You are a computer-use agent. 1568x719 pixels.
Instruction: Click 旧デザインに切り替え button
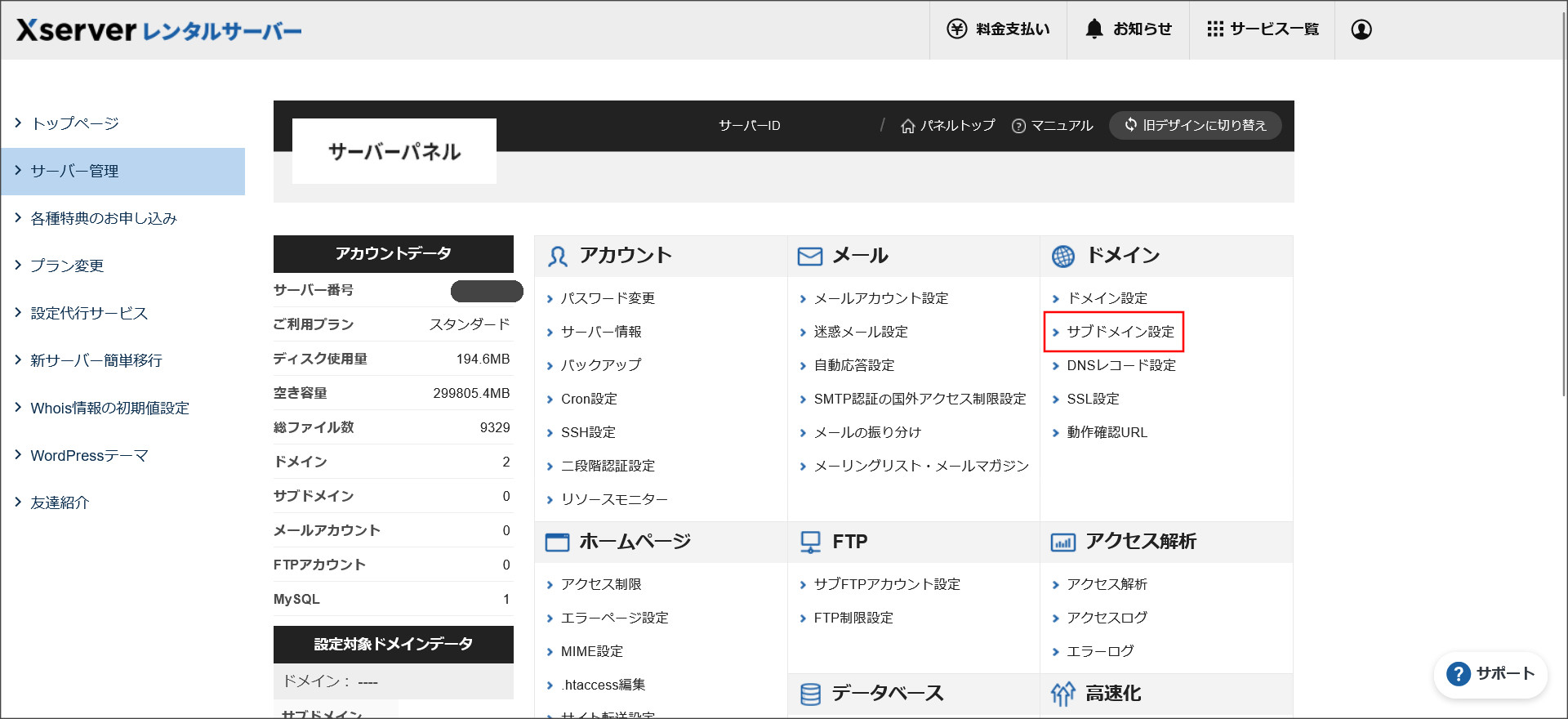(1195, 125)
